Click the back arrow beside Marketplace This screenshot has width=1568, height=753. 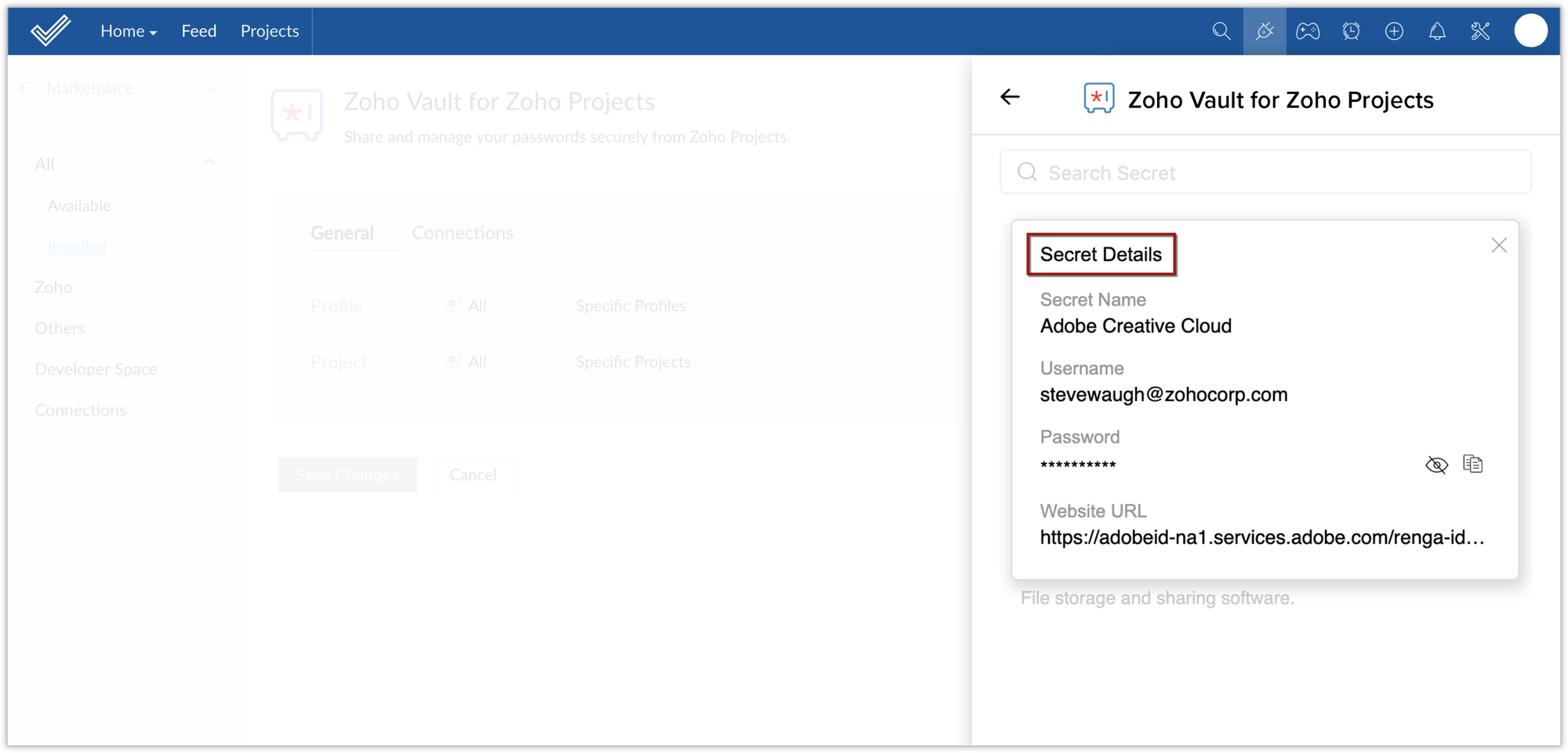click(27, 89)
